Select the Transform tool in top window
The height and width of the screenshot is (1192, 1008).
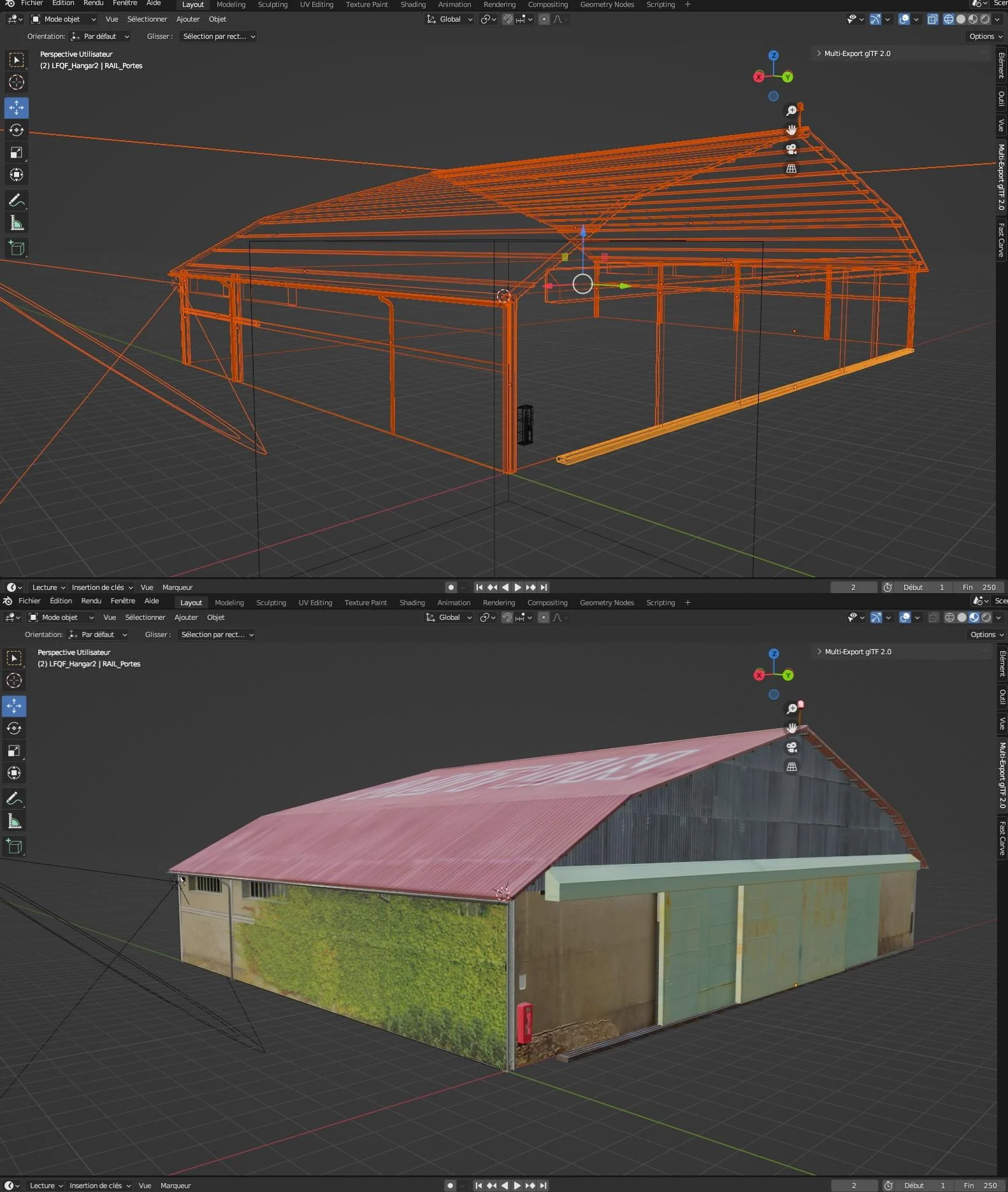coord(17,175)
